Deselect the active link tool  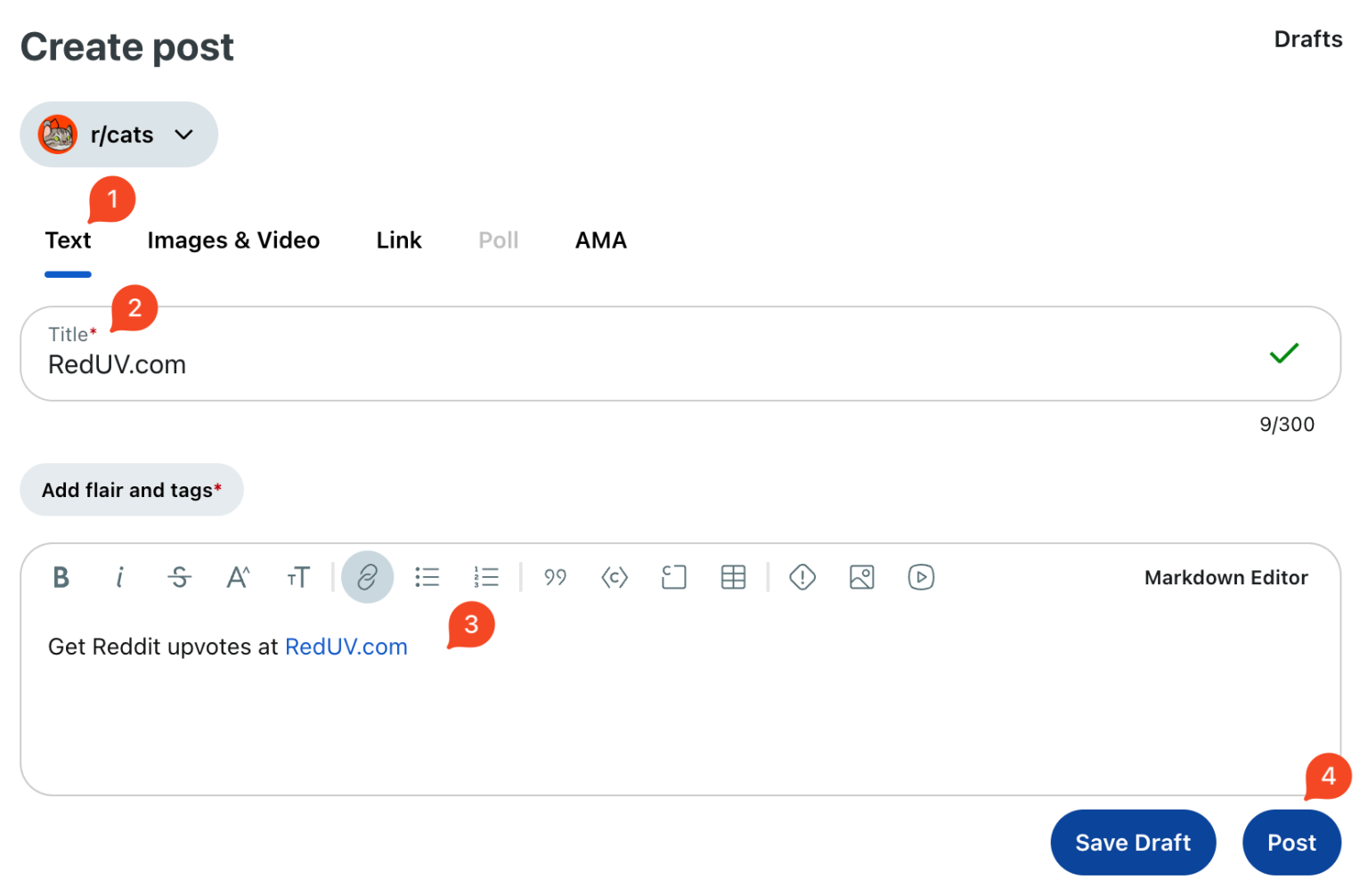[x=367, y=577]
